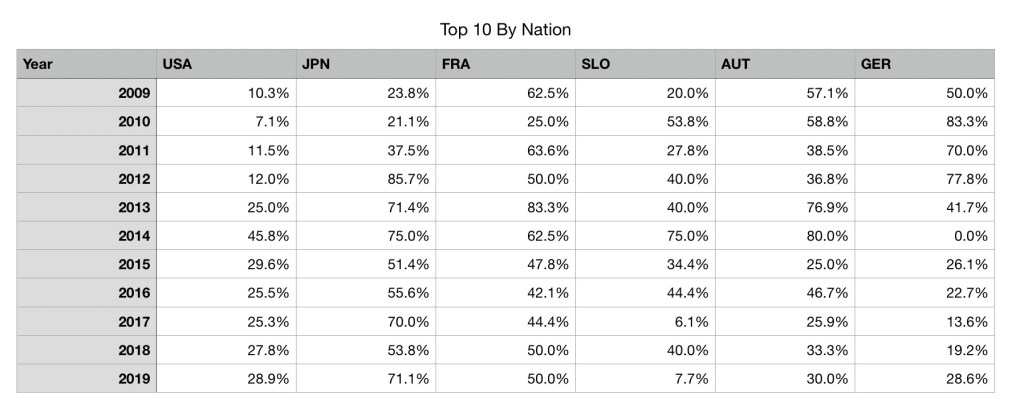Click the 'Top 10 By Nation' table title
The image size is (1024, 420).
pyautogui.click(x=505, y=29)
